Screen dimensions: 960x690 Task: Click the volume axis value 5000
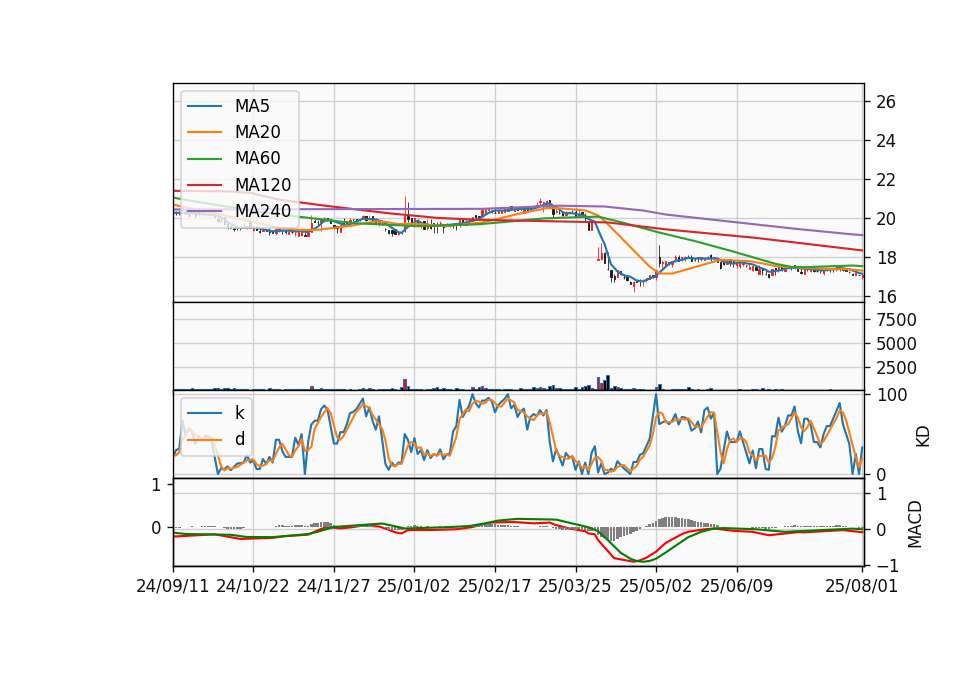(x=896, y=344)
